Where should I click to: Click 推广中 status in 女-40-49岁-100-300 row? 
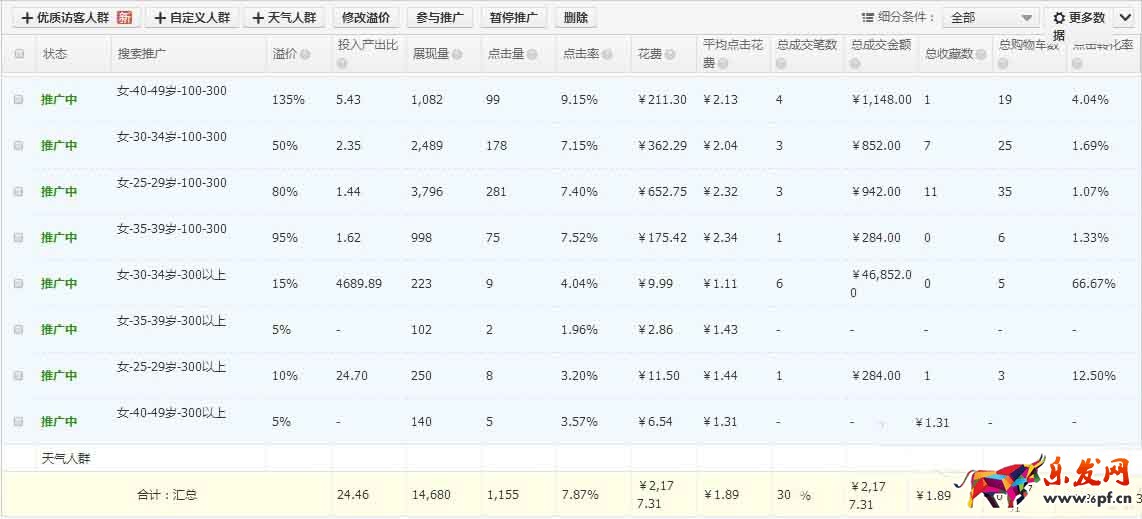59,100
